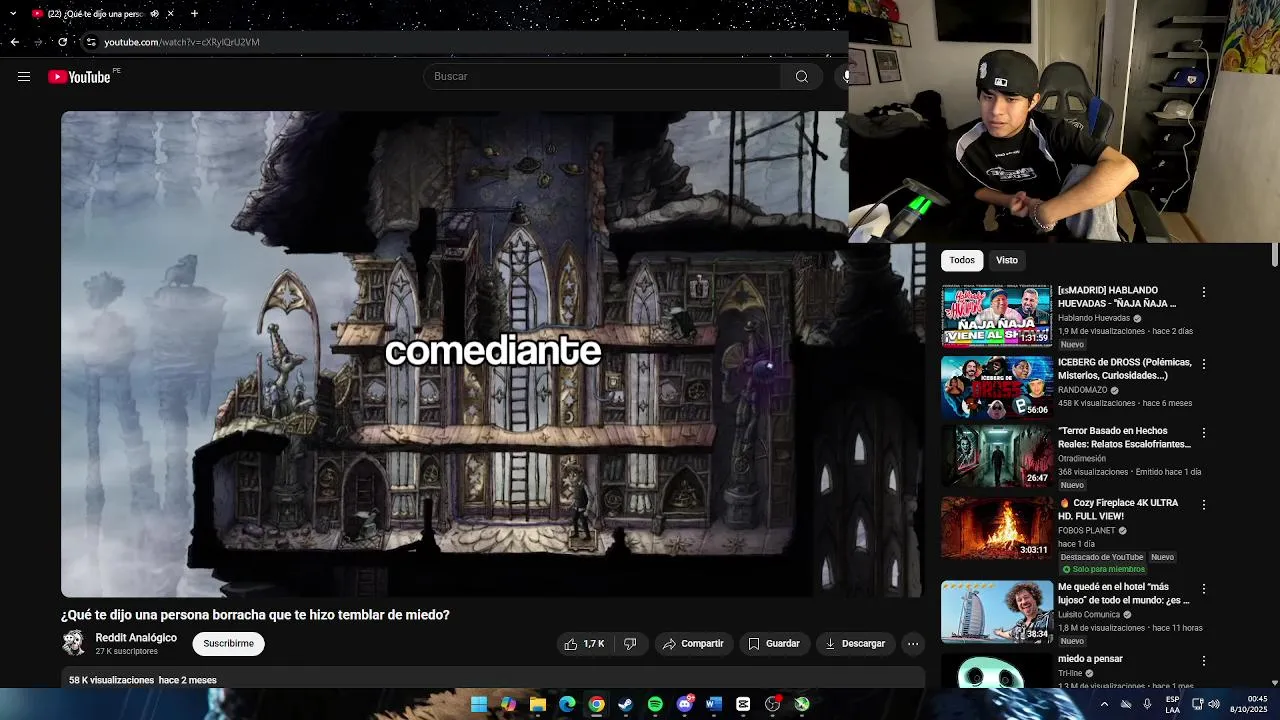Show hidden system tray icons
This screenshot has width=1280, height=720.
(1104, 704)
